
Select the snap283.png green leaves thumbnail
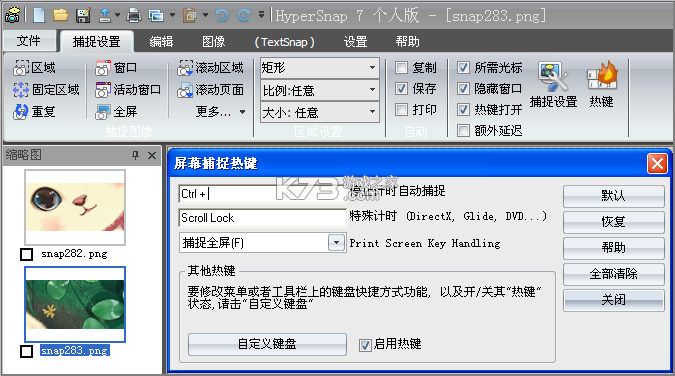pyautogui.click(x=75, y=304)
